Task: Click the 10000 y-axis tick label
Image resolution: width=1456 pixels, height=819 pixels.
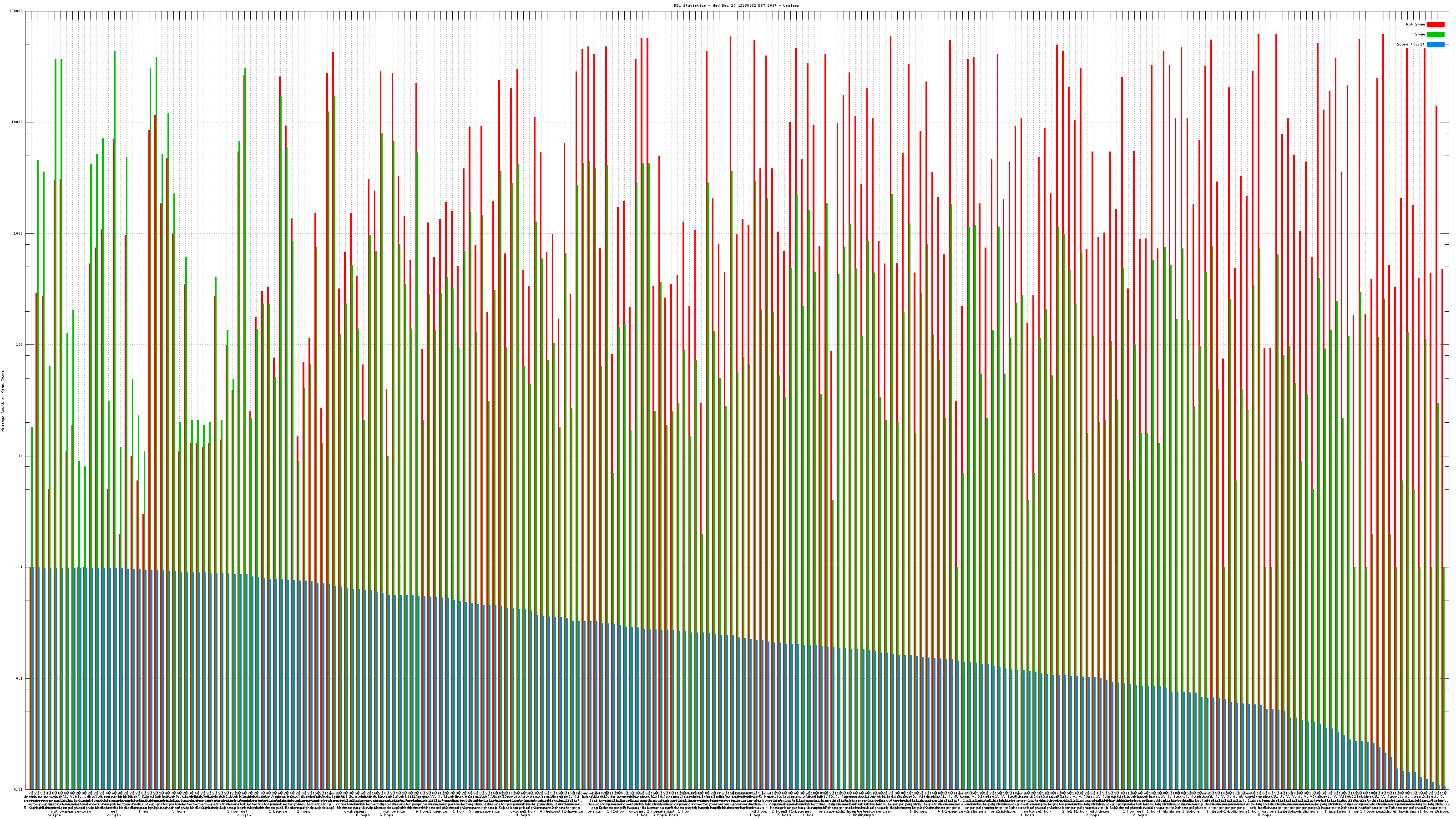Action: pyautogui.click(x=18, y=123)
